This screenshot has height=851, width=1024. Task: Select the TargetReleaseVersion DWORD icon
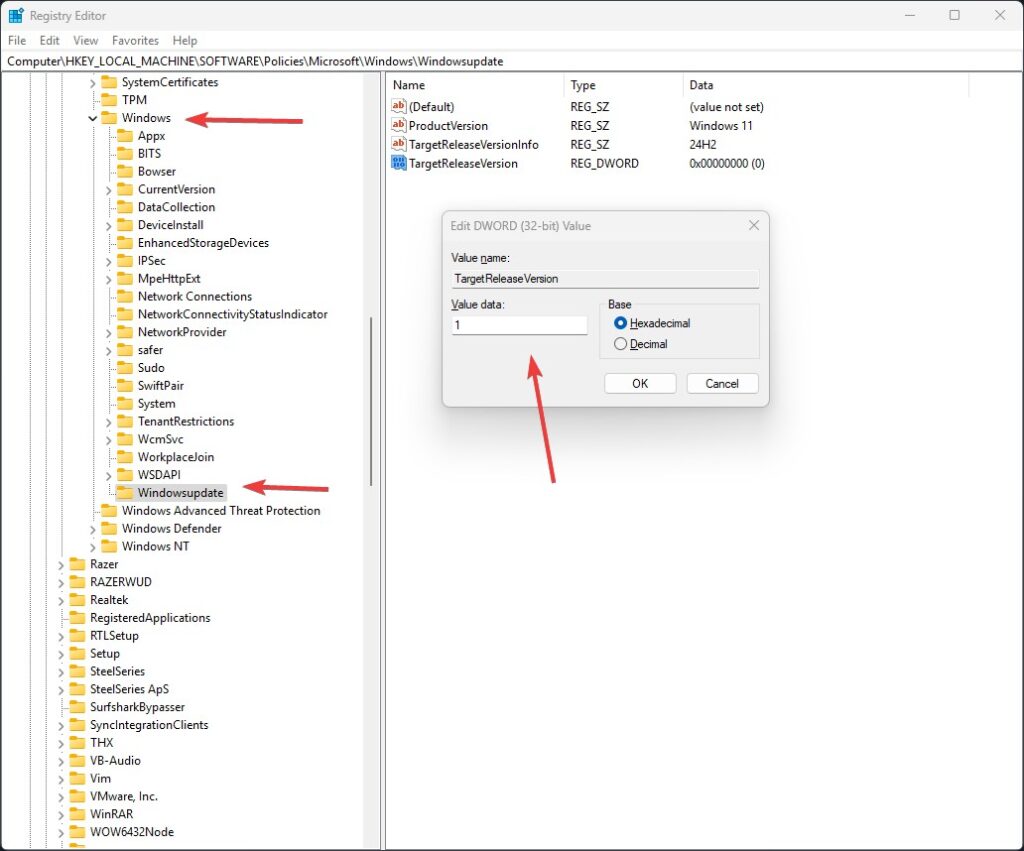click(x=398, y=163)
